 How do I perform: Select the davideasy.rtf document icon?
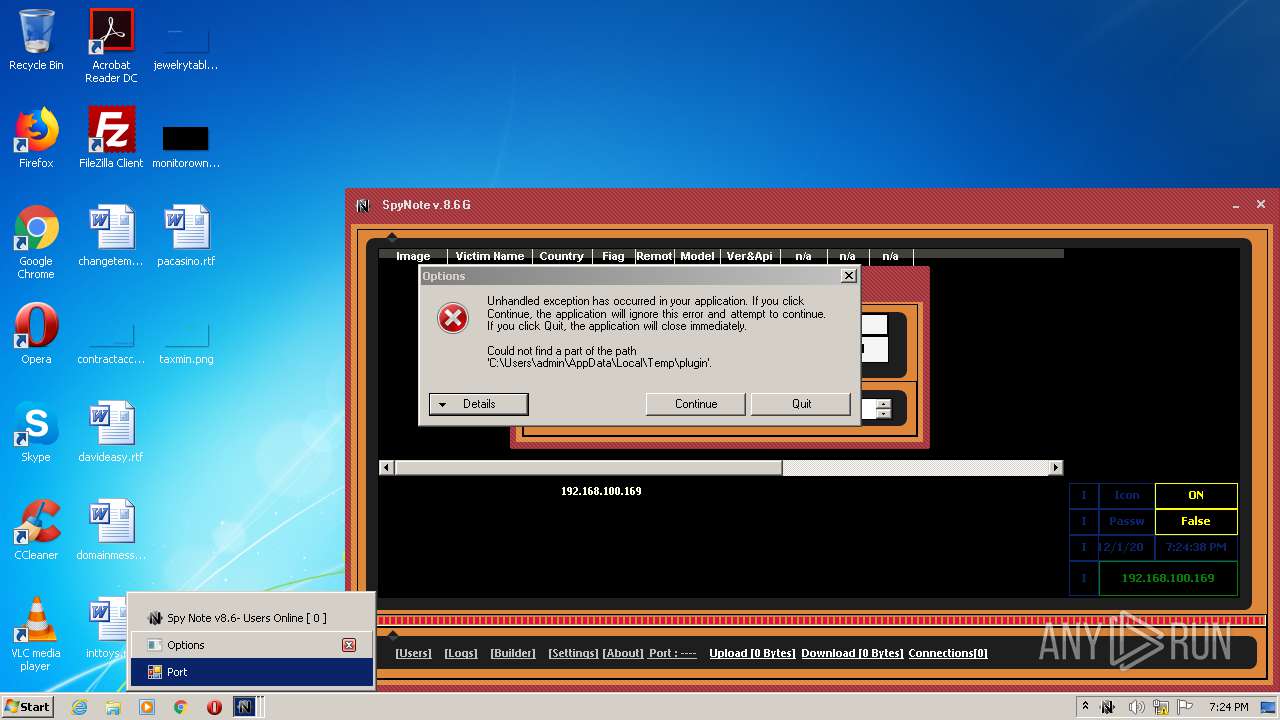111,432
